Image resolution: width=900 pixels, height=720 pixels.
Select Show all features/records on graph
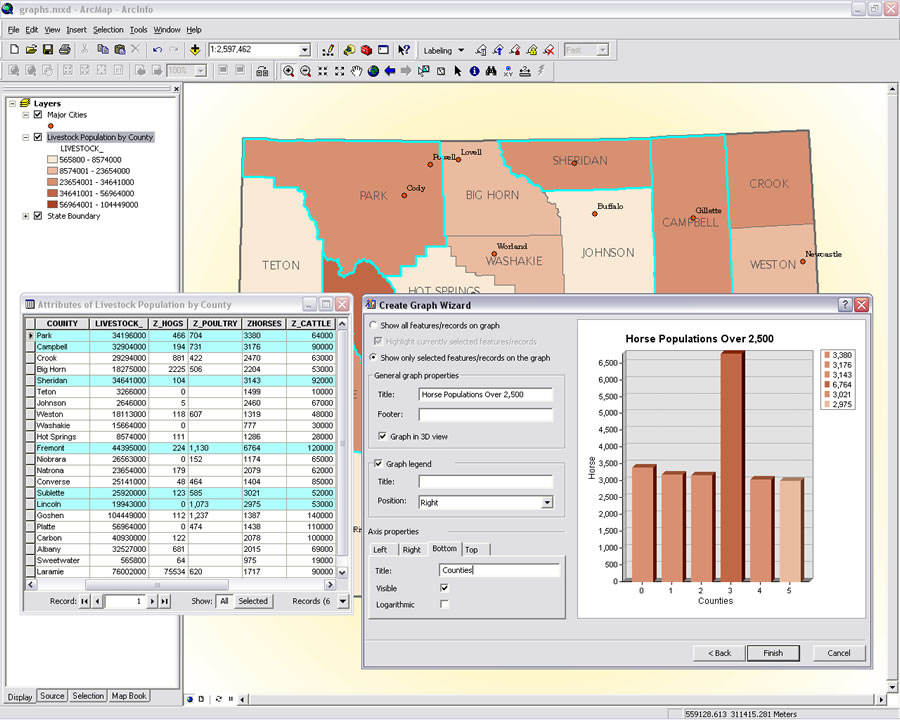(x=374, y=326)
